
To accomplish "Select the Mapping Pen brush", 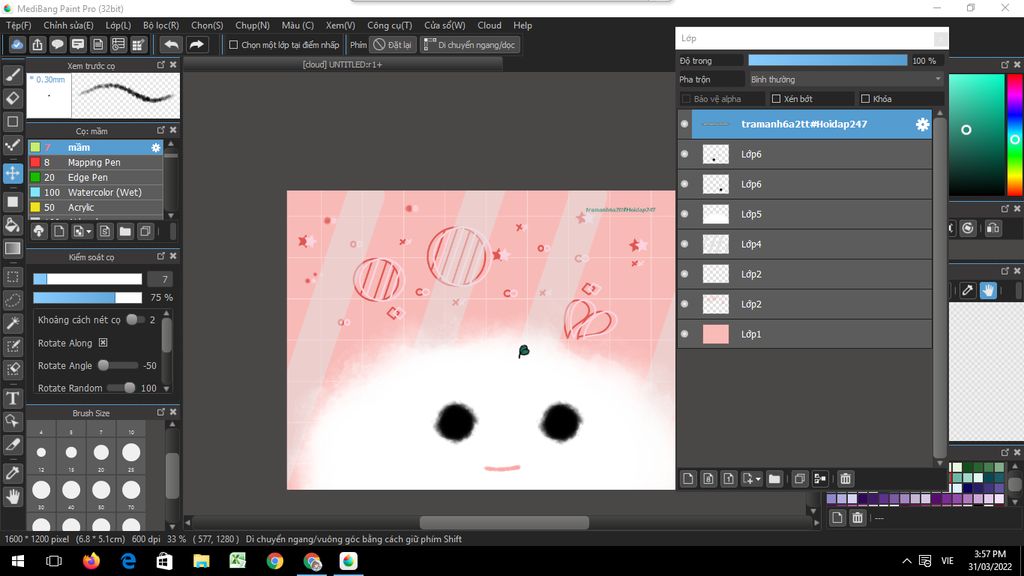I will (x=95, y=163).
